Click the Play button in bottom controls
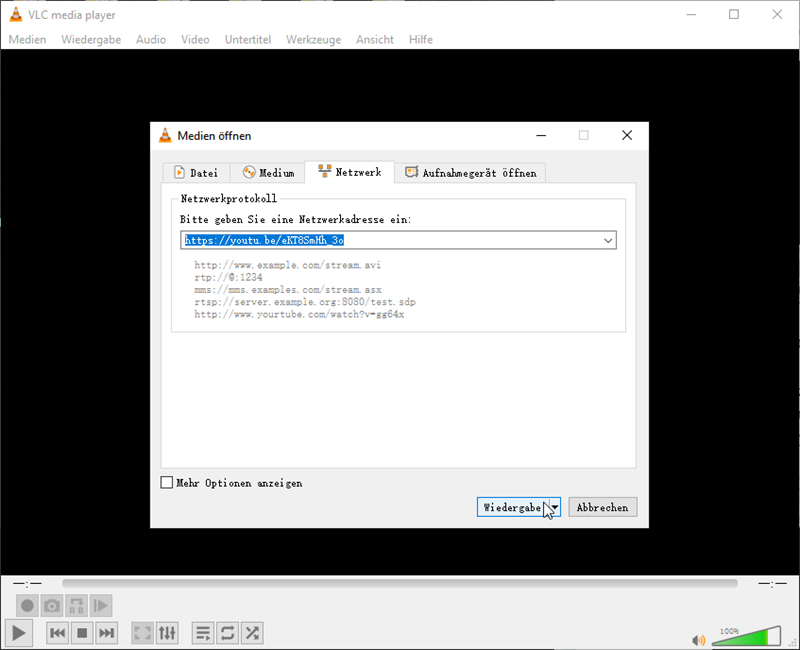The height and width of the screenshot is (650, 800). (x=19, y=633)
